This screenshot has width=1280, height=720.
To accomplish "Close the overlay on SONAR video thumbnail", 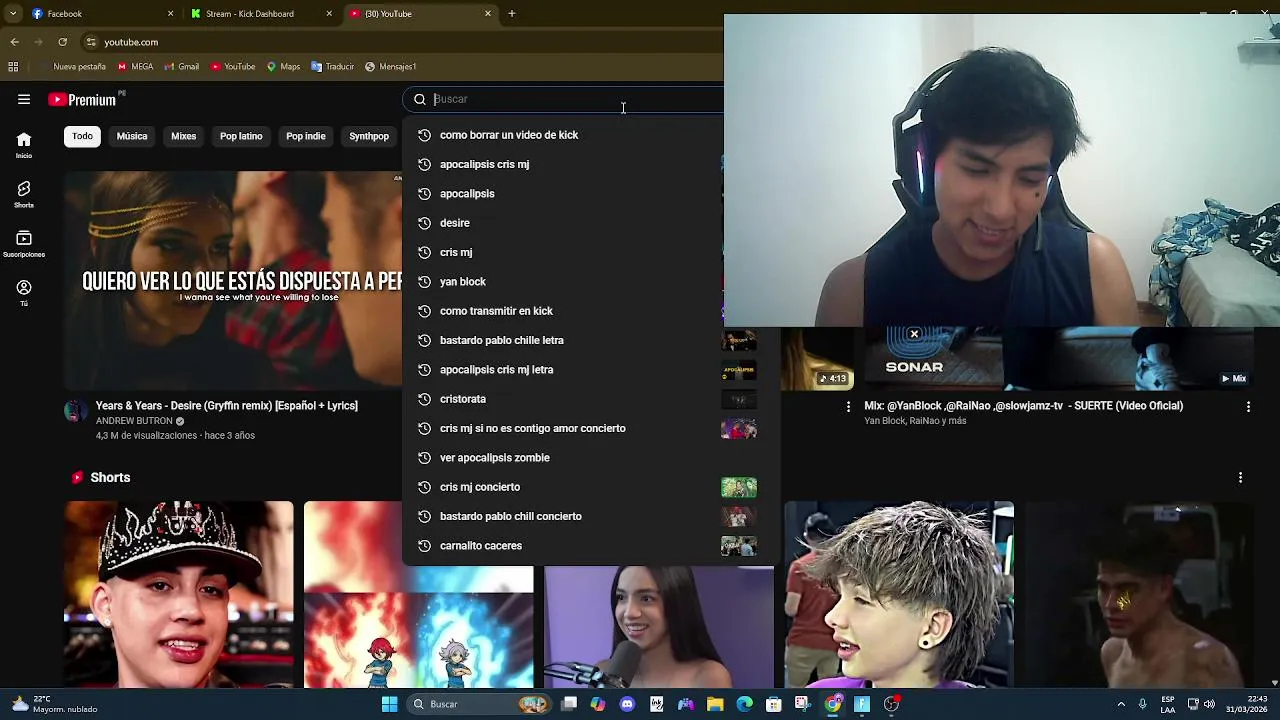I will click(x=914, y=334).
